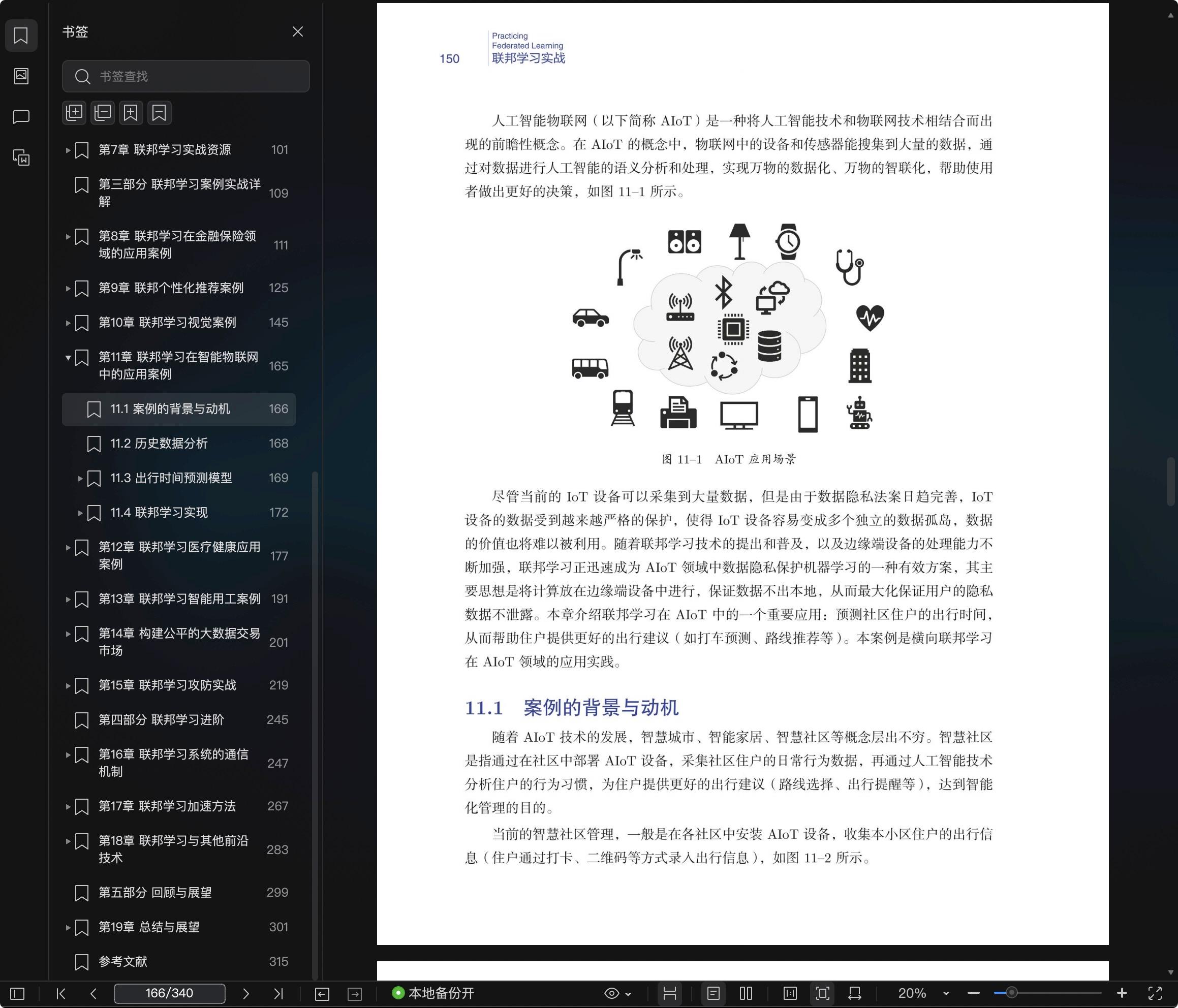Go forward to next view icon
The width and height of the screenshot is (1178, 1008).
[x=355, y=994]
